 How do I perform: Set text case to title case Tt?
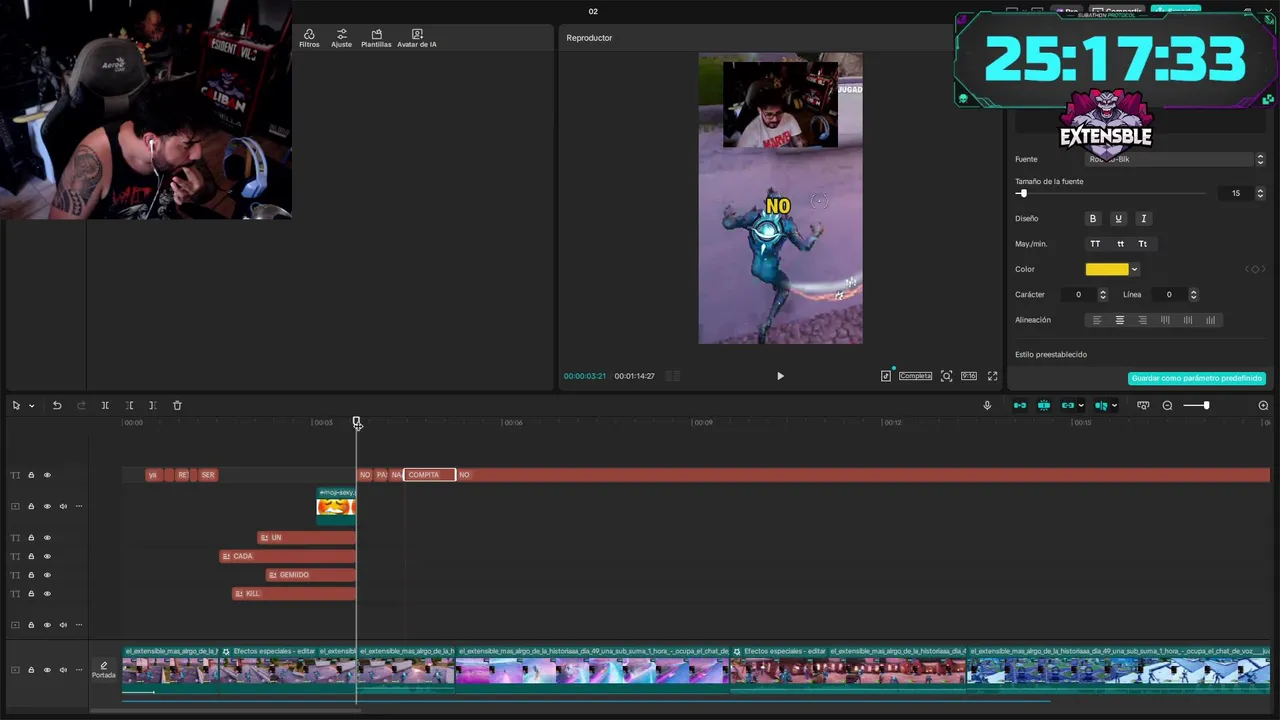click(1143, 244)
